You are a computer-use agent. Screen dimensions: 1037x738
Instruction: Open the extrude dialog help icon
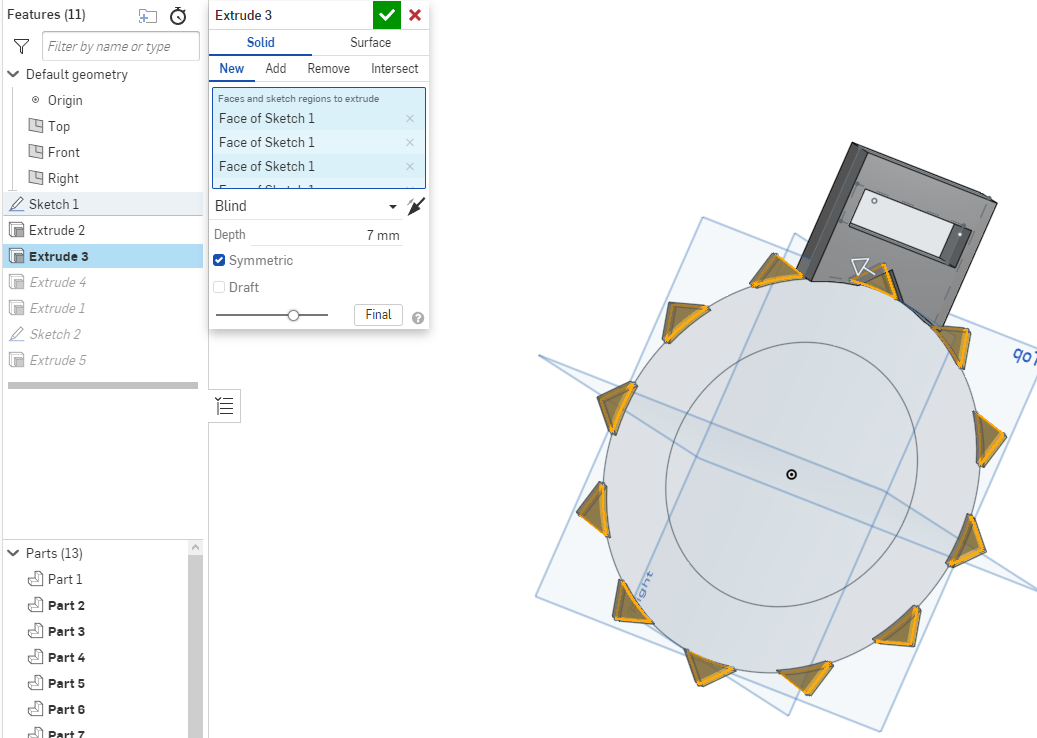tap(418, 318)
